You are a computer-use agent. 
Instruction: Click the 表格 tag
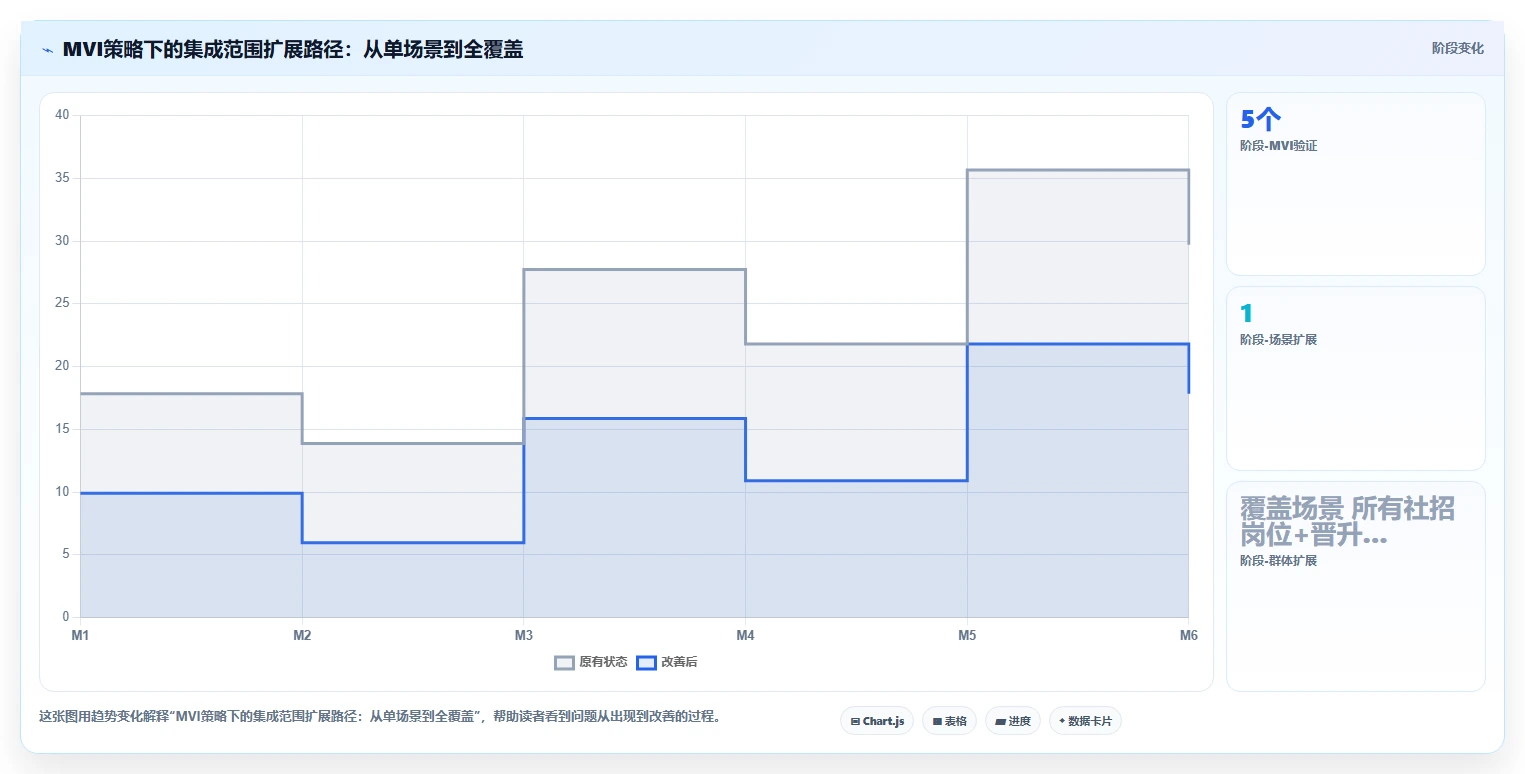click(x=949, y=721)
